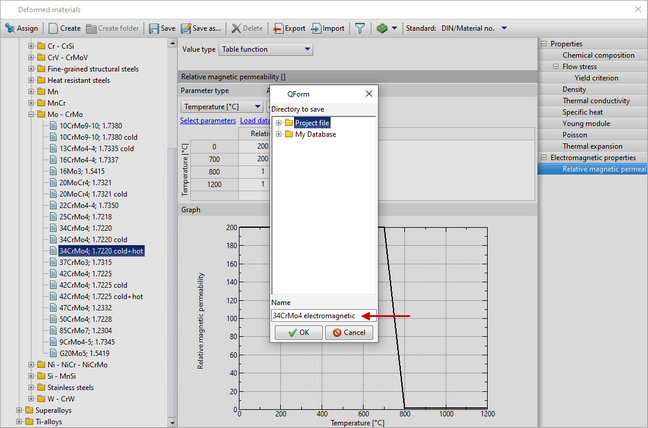Click the Assign toolbar icon
Image resolution: width=648 pixels, height=428 pixels.
(21, 28)
